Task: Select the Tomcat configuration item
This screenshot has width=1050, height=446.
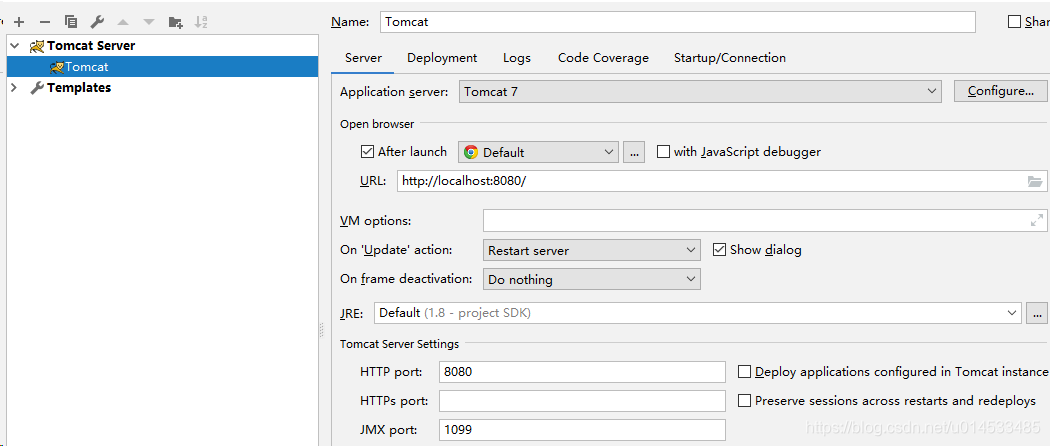Action: [x=162, y=66]
